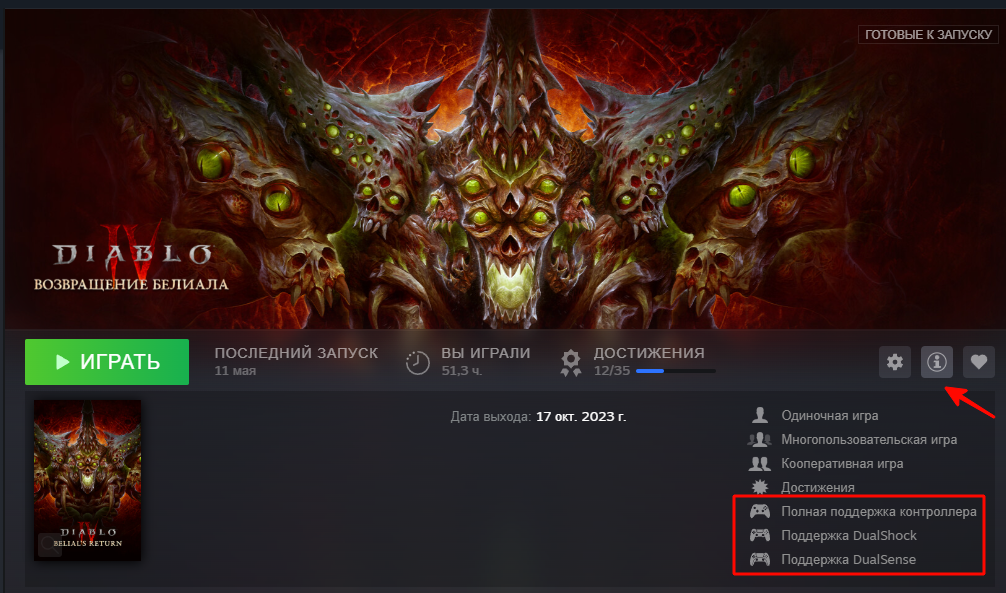Select the Достижения text in feature list
The height and width of the screenshot is (593, 1006).
(817, 488)
